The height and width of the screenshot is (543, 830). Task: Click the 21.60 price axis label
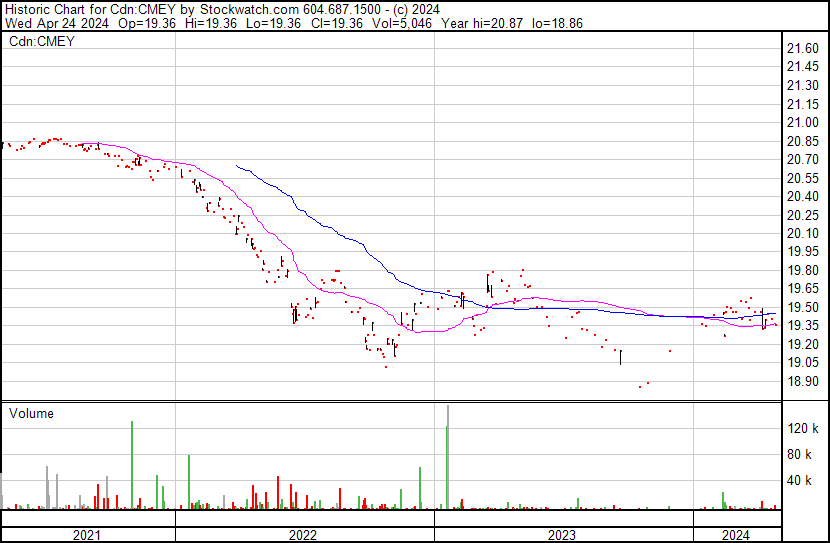click(x=802, y=48)
